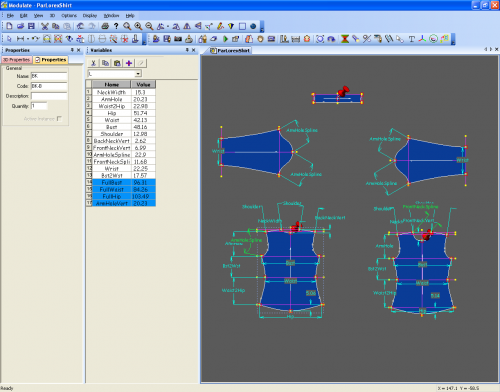Image resolution: width=500 pixels, height=392 pixels.
Task: Click the Quantity input field
Action: point(39,106)
